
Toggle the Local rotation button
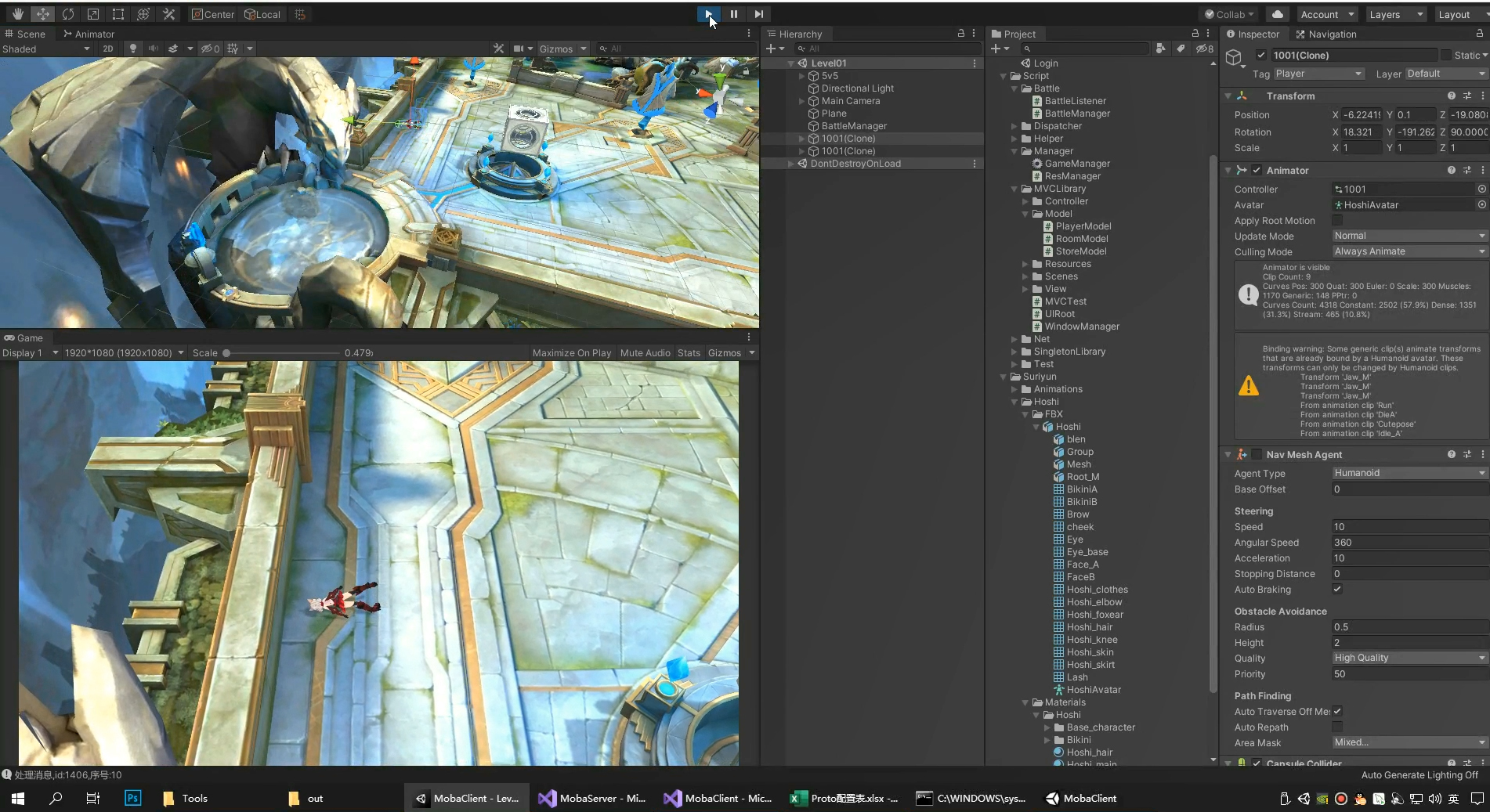(262, 14)
